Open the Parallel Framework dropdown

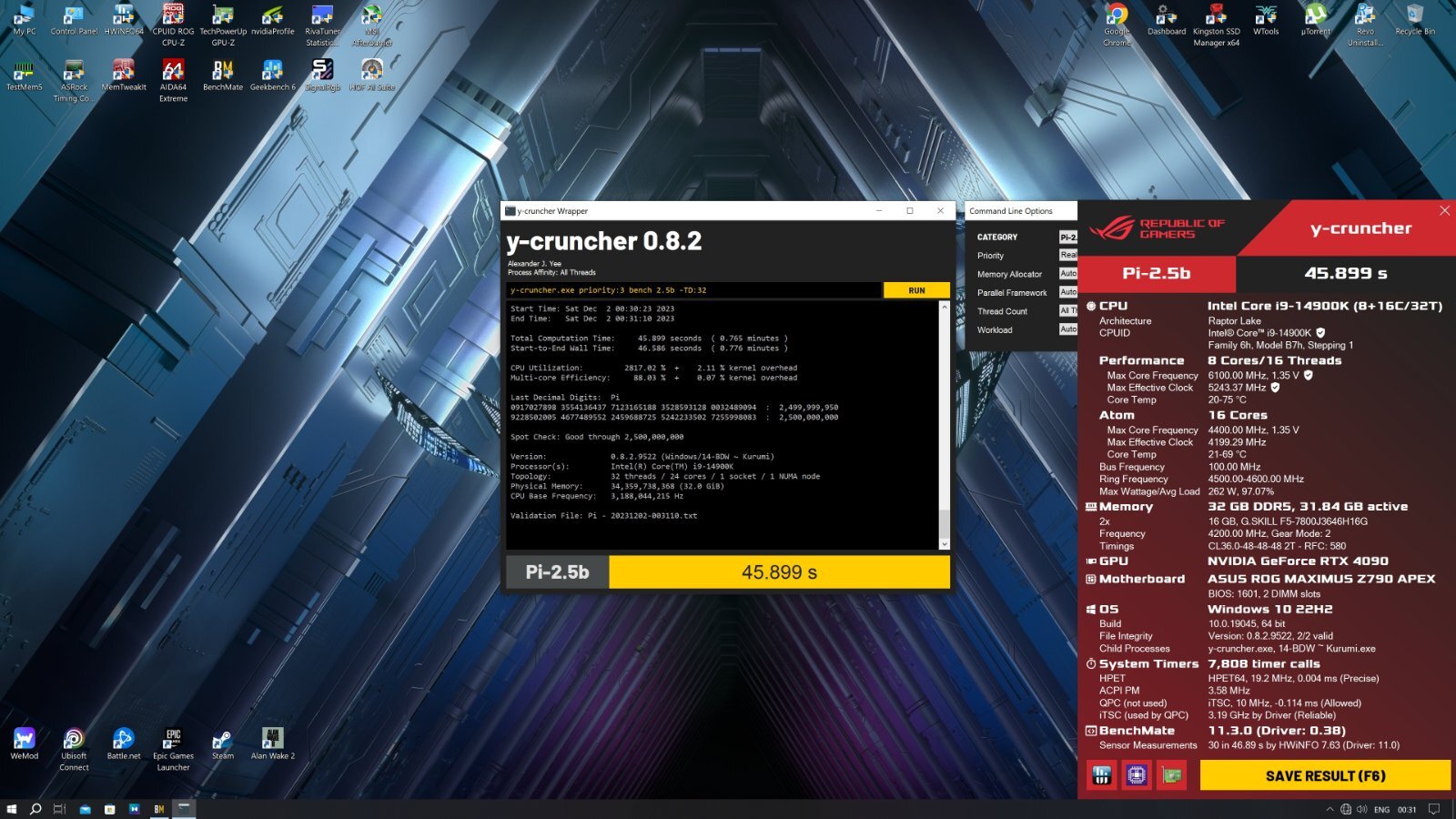pos(1068,292)
